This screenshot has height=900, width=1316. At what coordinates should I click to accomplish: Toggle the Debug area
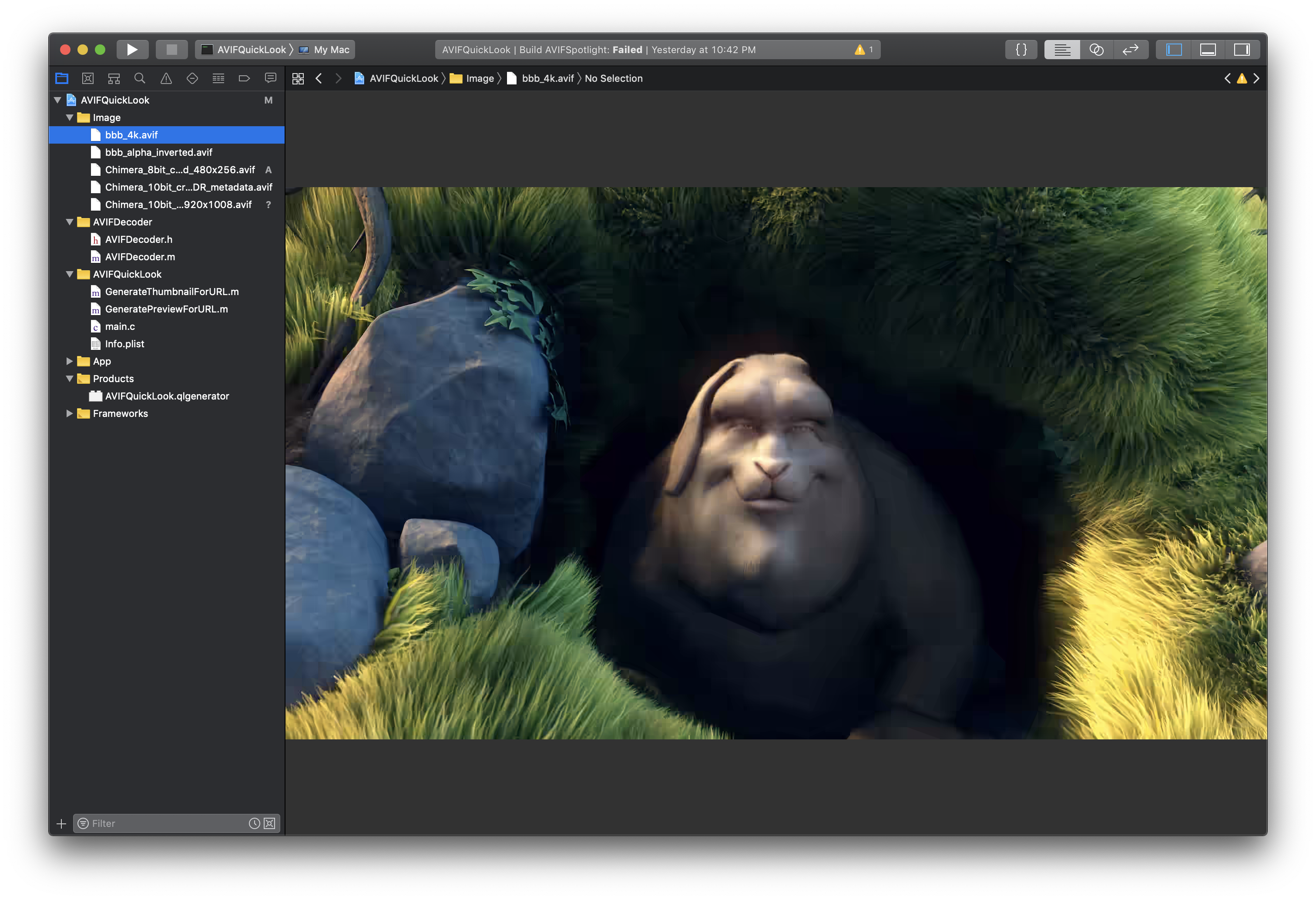(x=1208, y=50)
